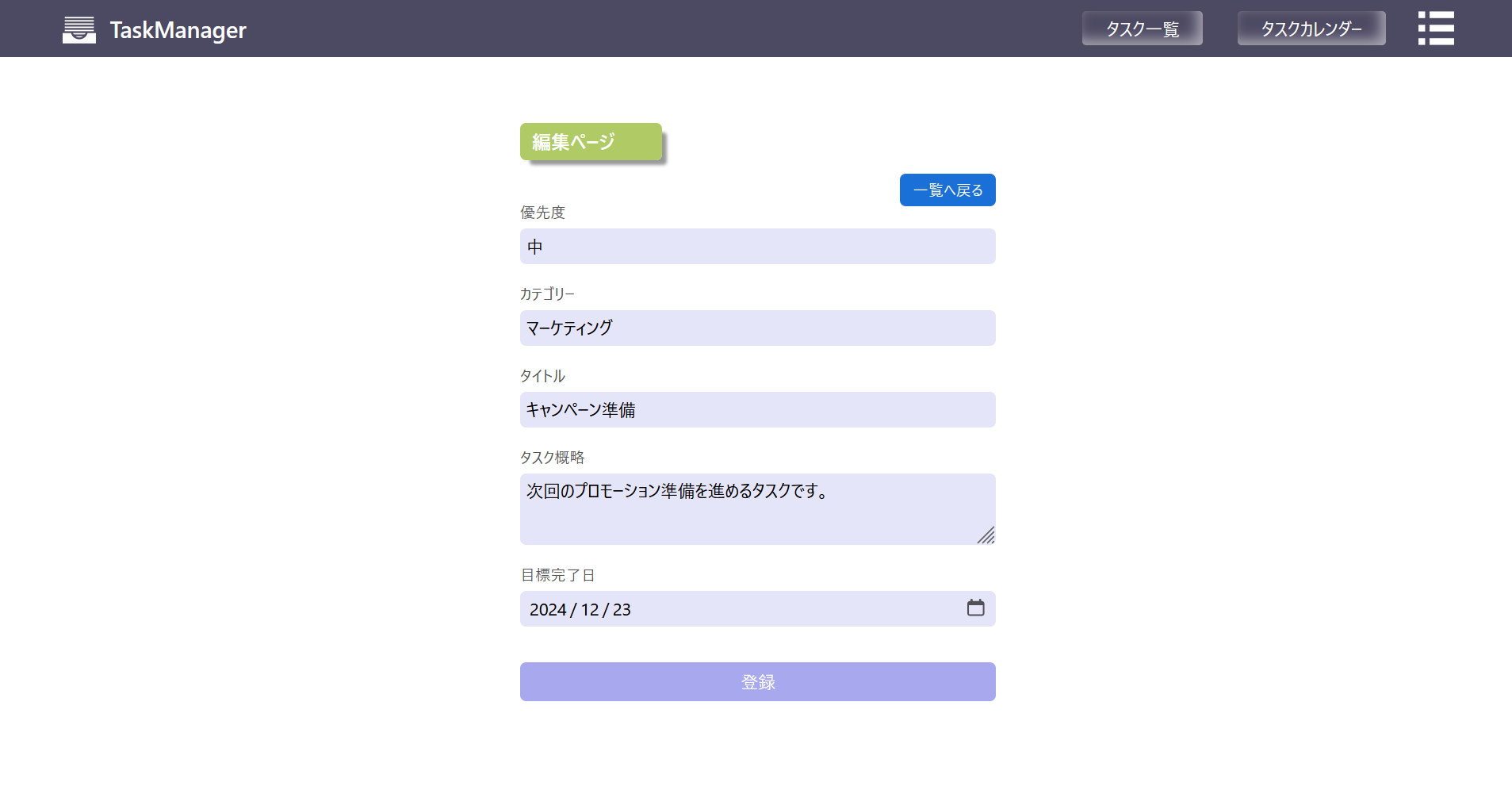Open the list menu icon in header
The height and width of the screenshot is (790, 1512).
pyautogui.click(x=1435, y=29)
